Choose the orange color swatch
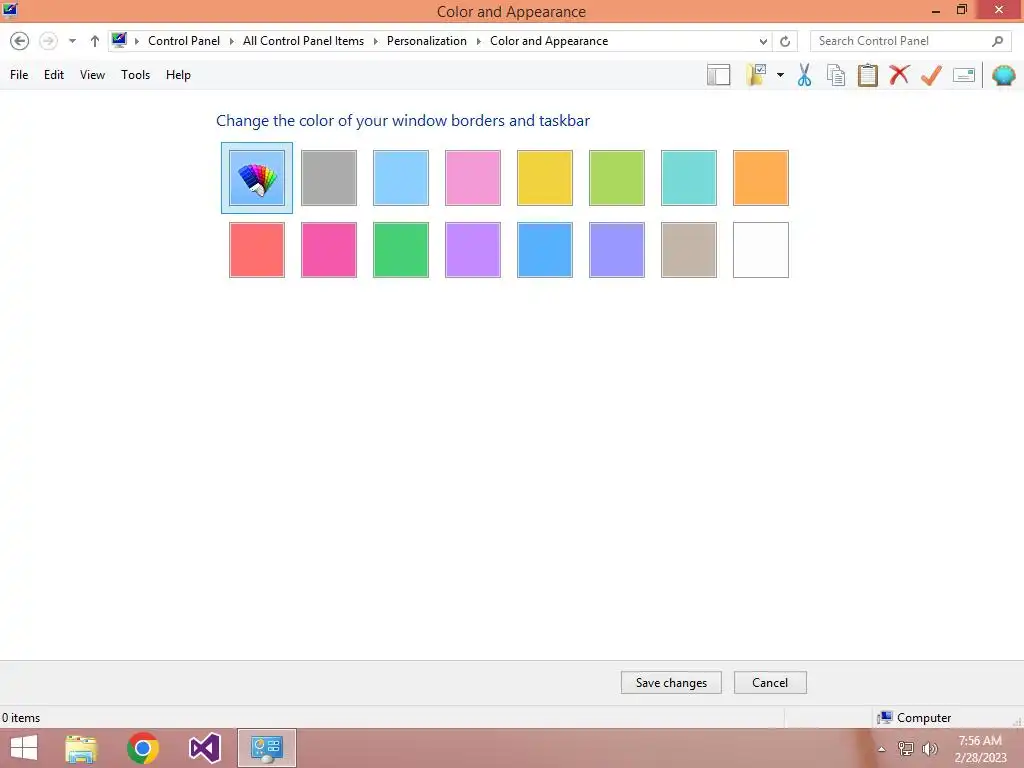 [x=761, y=178]
